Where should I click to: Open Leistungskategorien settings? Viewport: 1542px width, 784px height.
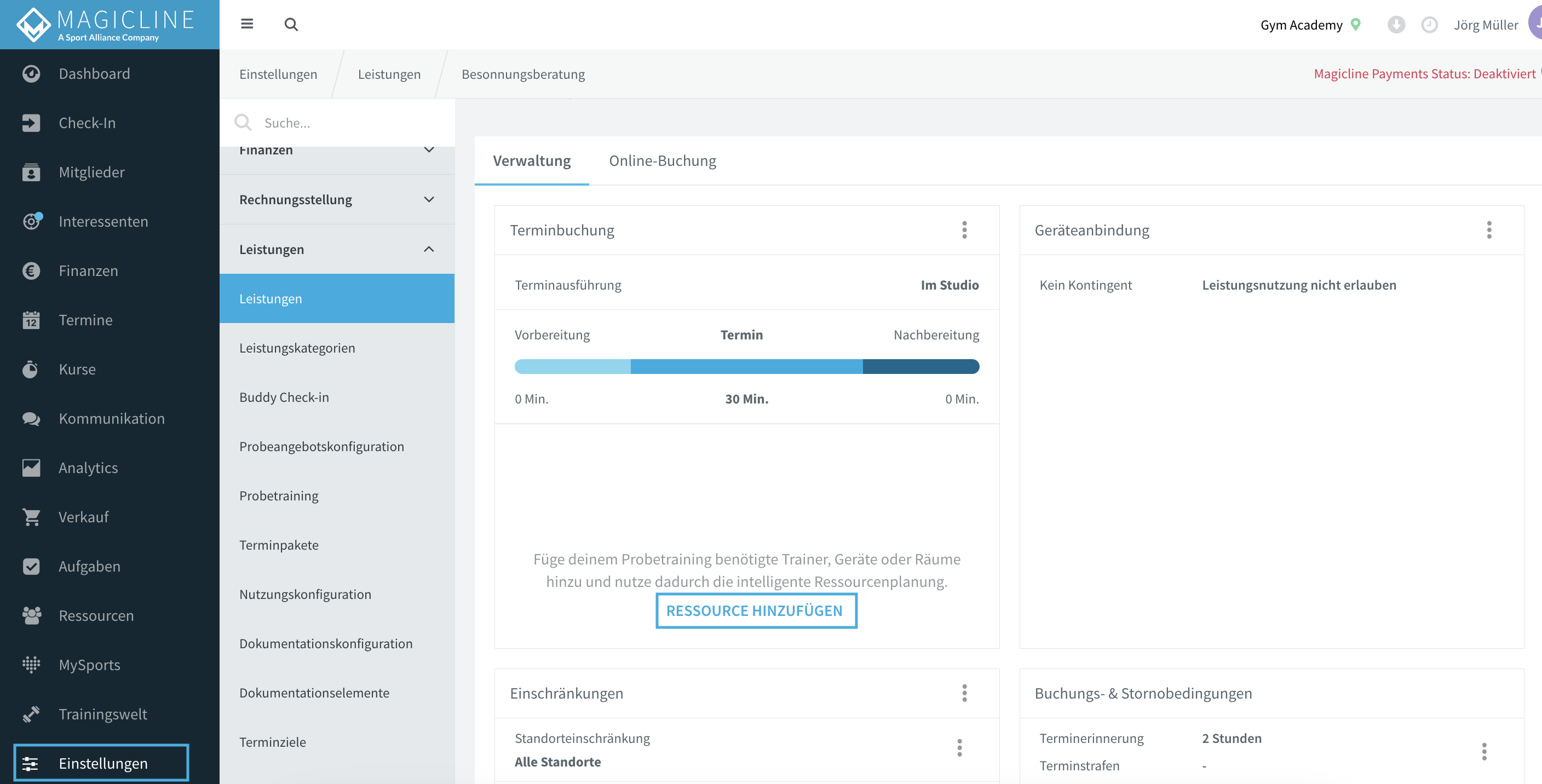337,348
